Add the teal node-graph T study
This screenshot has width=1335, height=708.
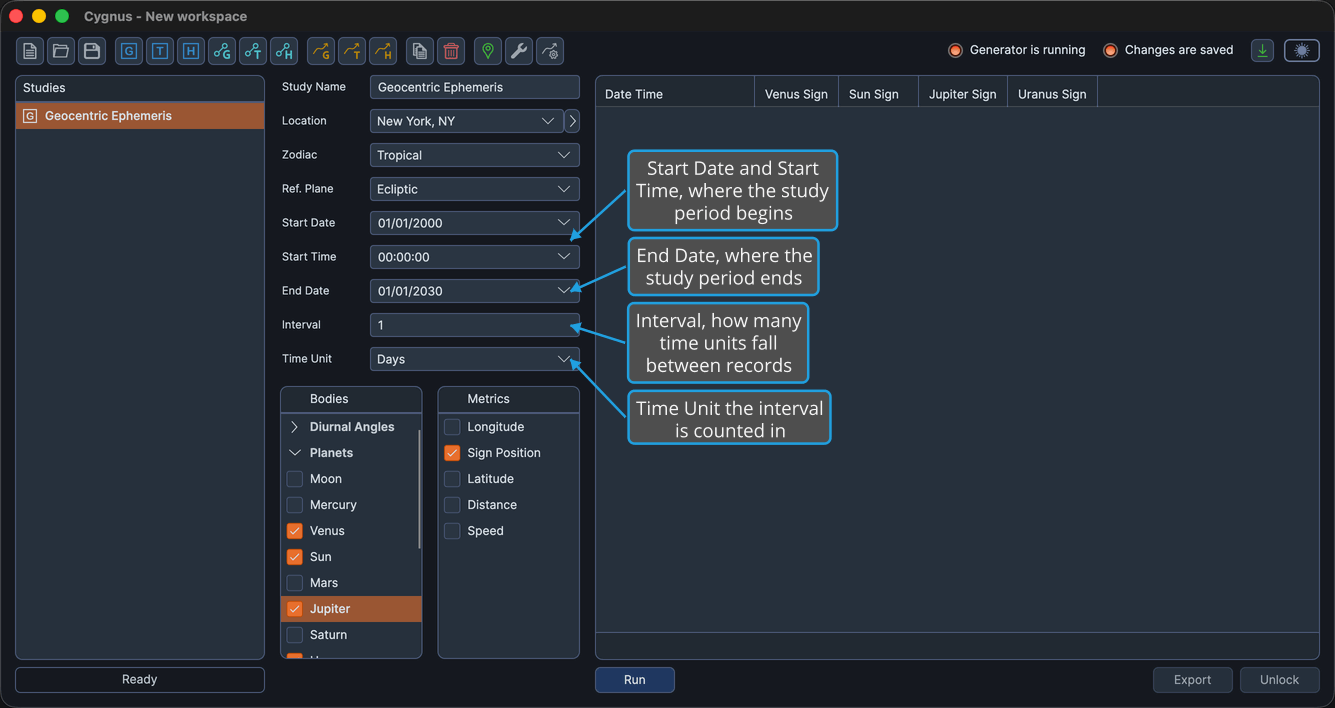pos(253,51)
